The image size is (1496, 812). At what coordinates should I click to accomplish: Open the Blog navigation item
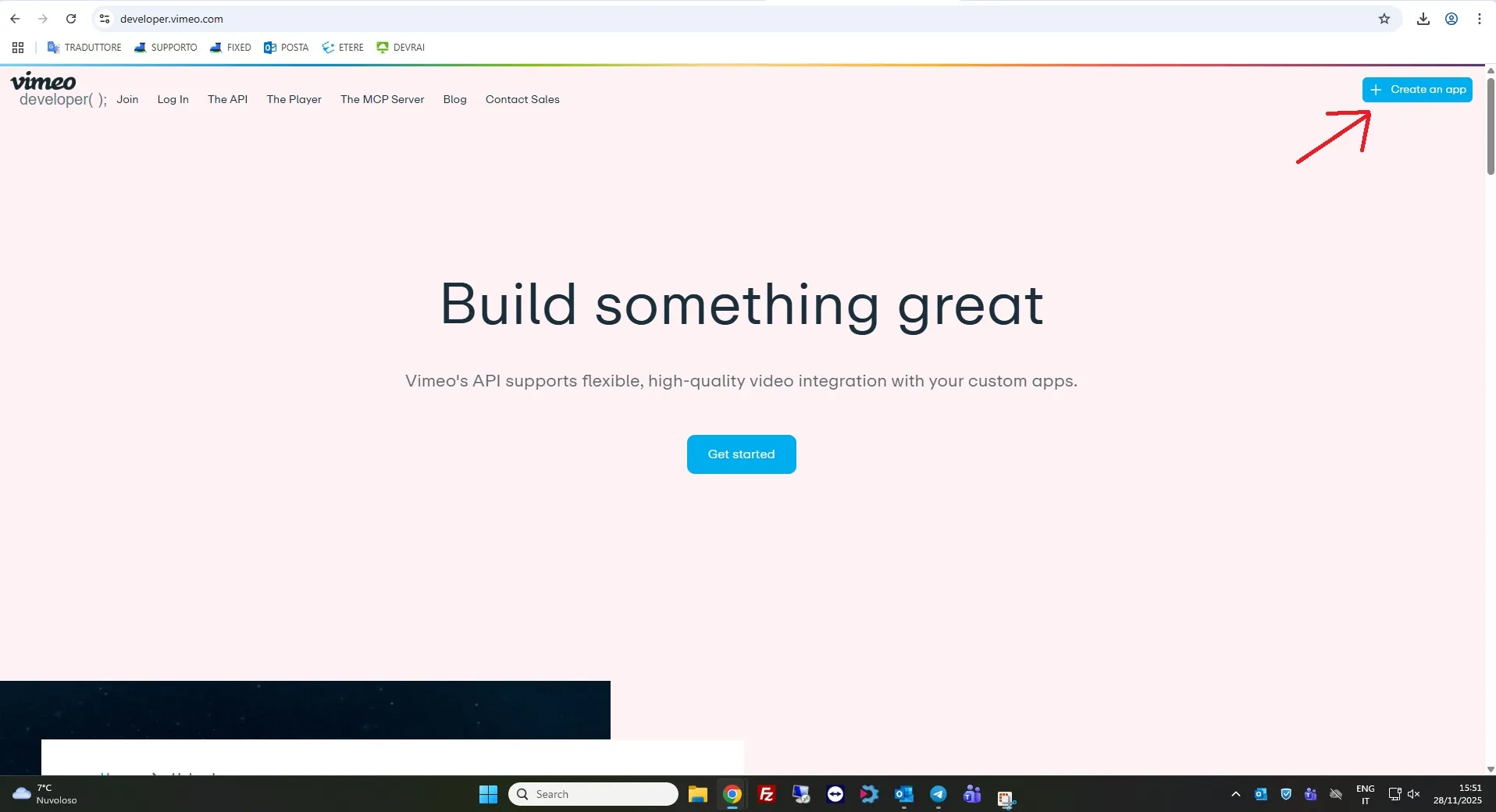click(454, 99)
